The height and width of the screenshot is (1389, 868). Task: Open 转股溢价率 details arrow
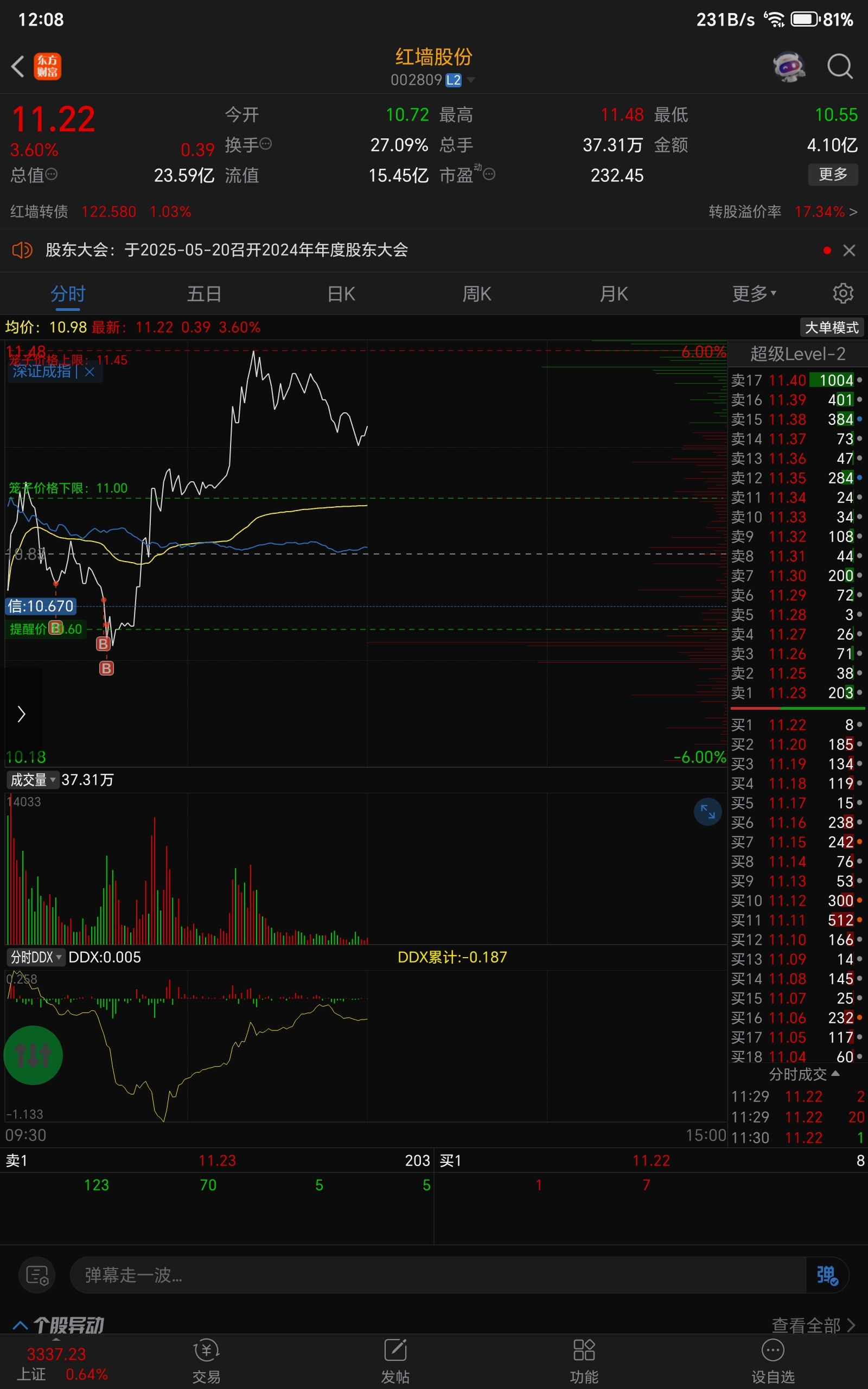point(853,212)
